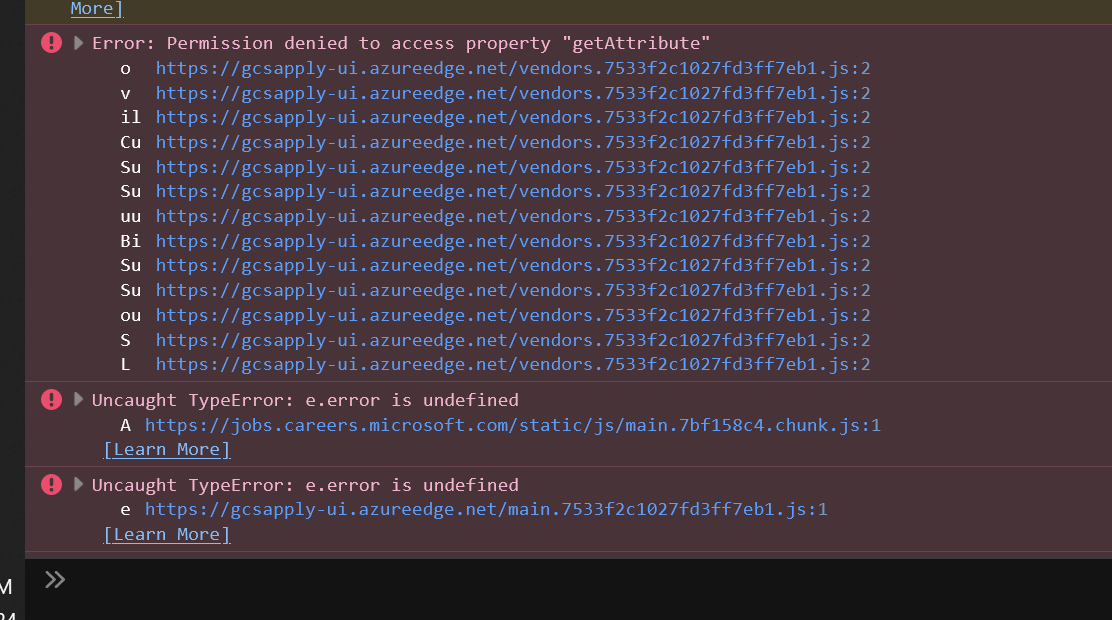Open vendors.js link for stack frame L
The image size is (1112, 620).
pos(513,364)
